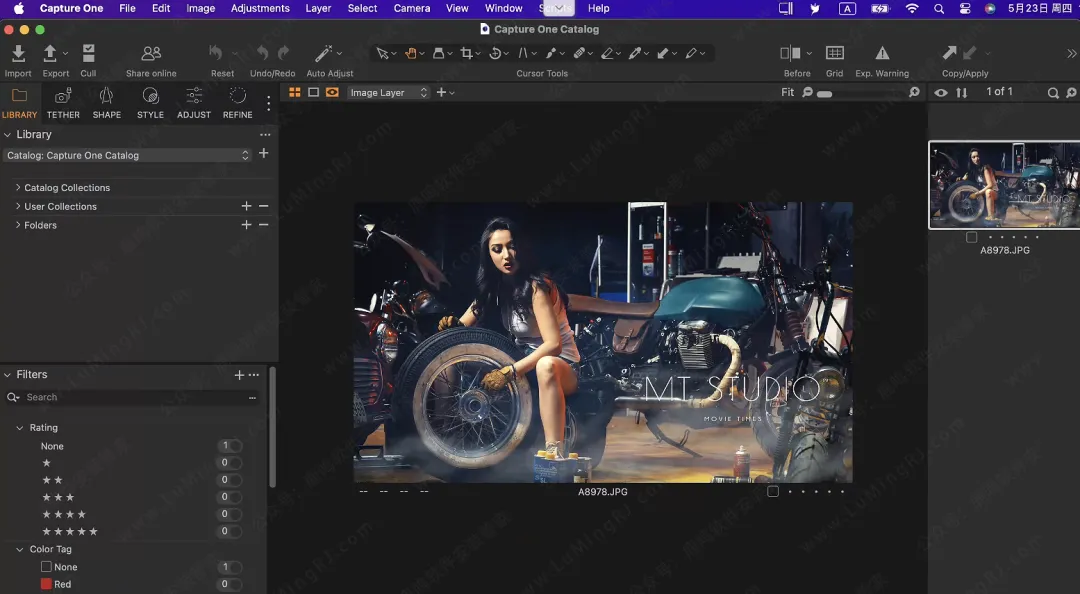
Task: Add a new User Collection with plus
Action: coord(246,206)
